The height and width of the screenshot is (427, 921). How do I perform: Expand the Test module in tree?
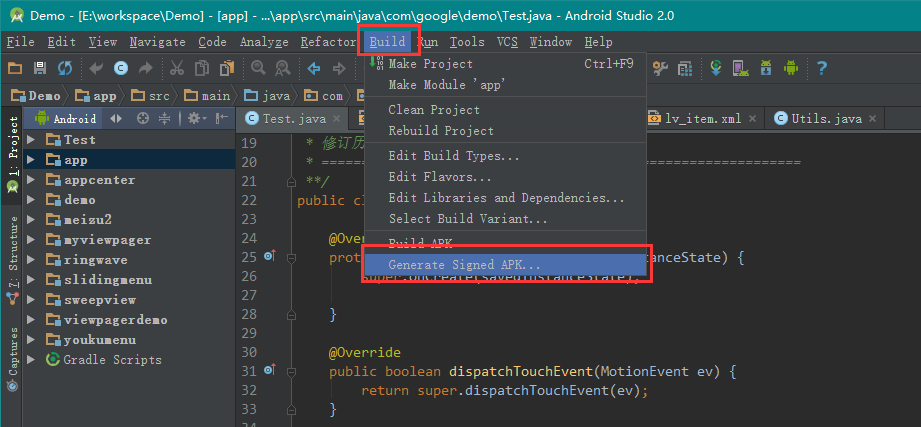pos(31,140)
